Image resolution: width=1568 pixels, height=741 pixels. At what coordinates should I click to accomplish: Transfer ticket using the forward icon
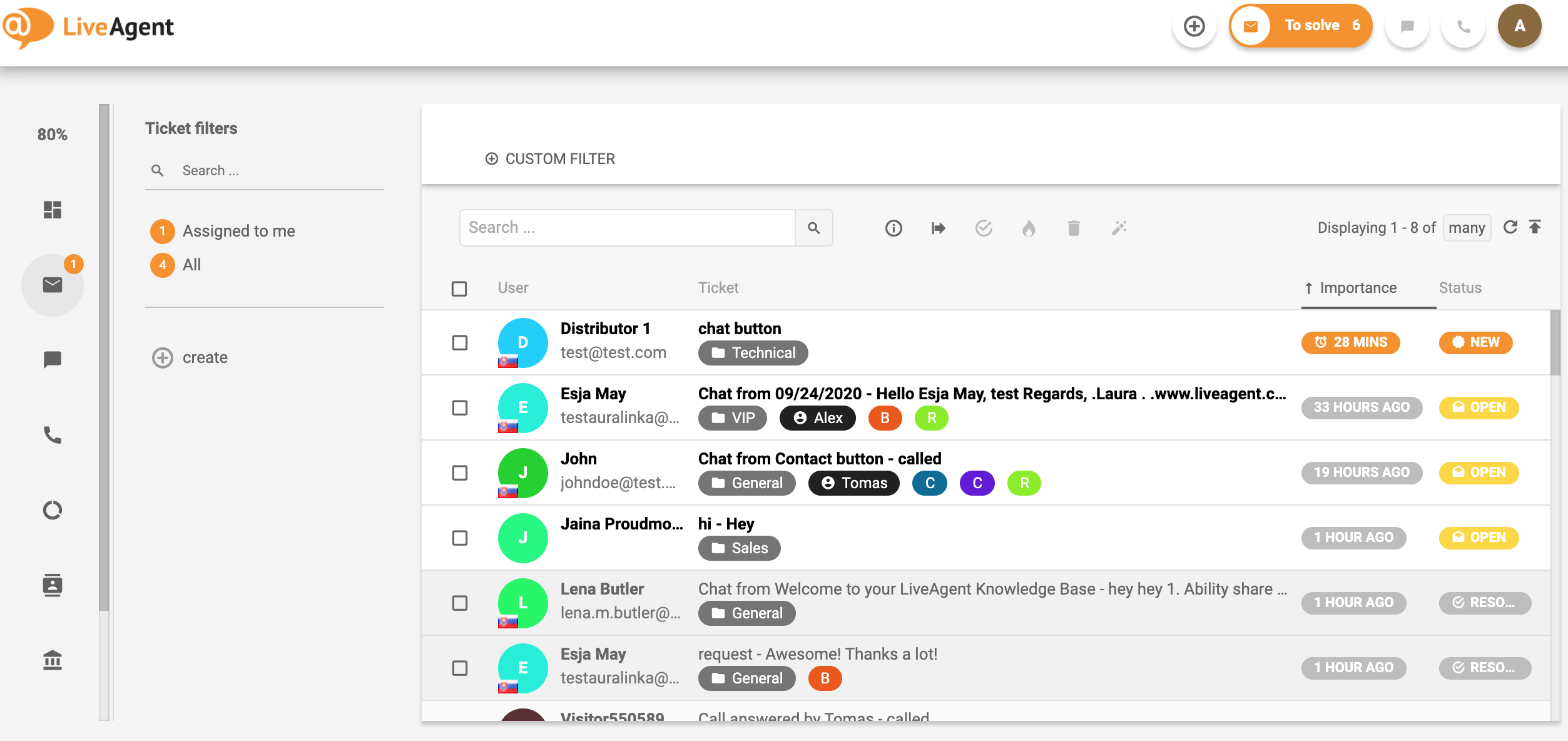coord(939,228)
